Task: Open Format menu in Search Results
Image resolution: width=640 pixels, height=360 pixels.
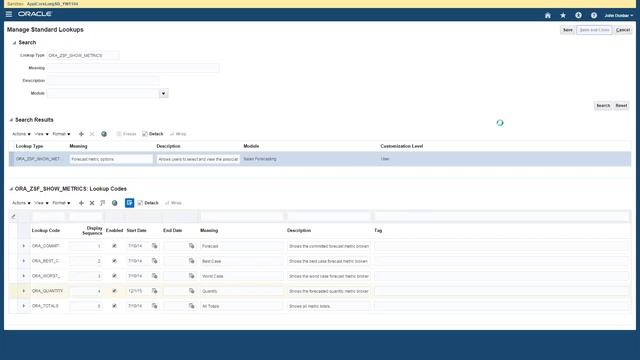Action: [x=61, y=134]
